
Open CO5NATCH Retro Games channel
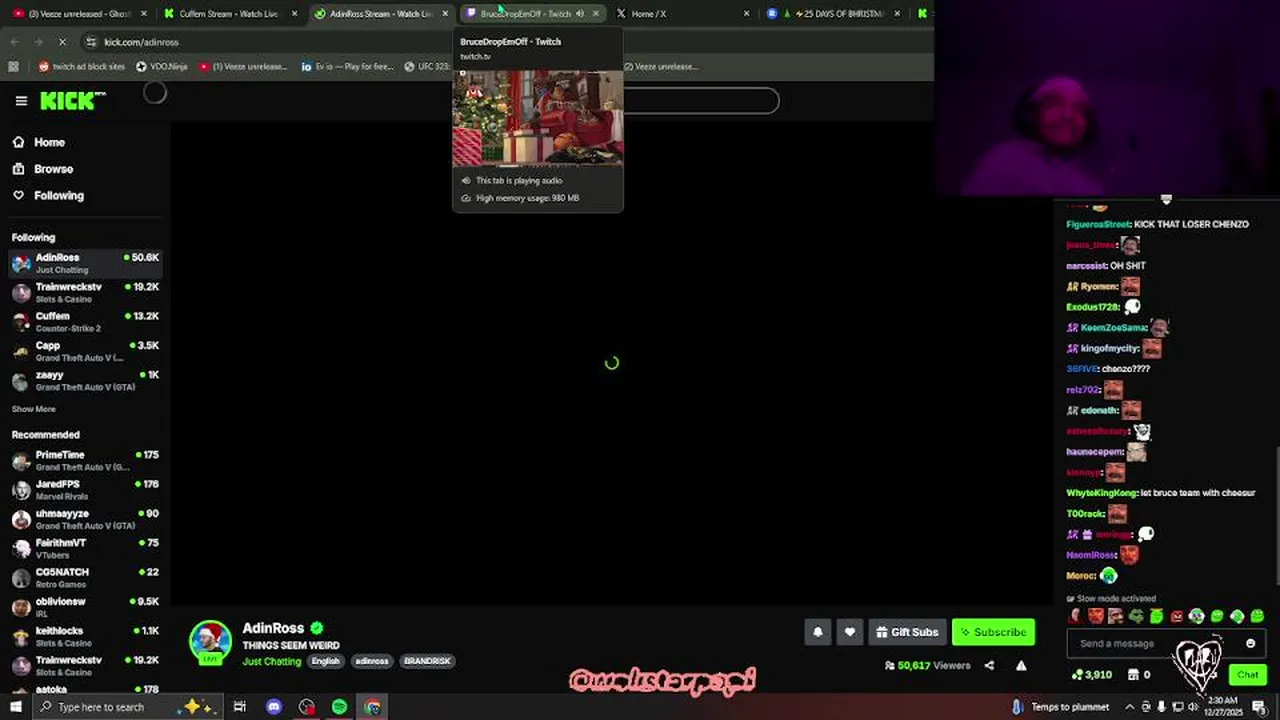click(x=85, y=577)
